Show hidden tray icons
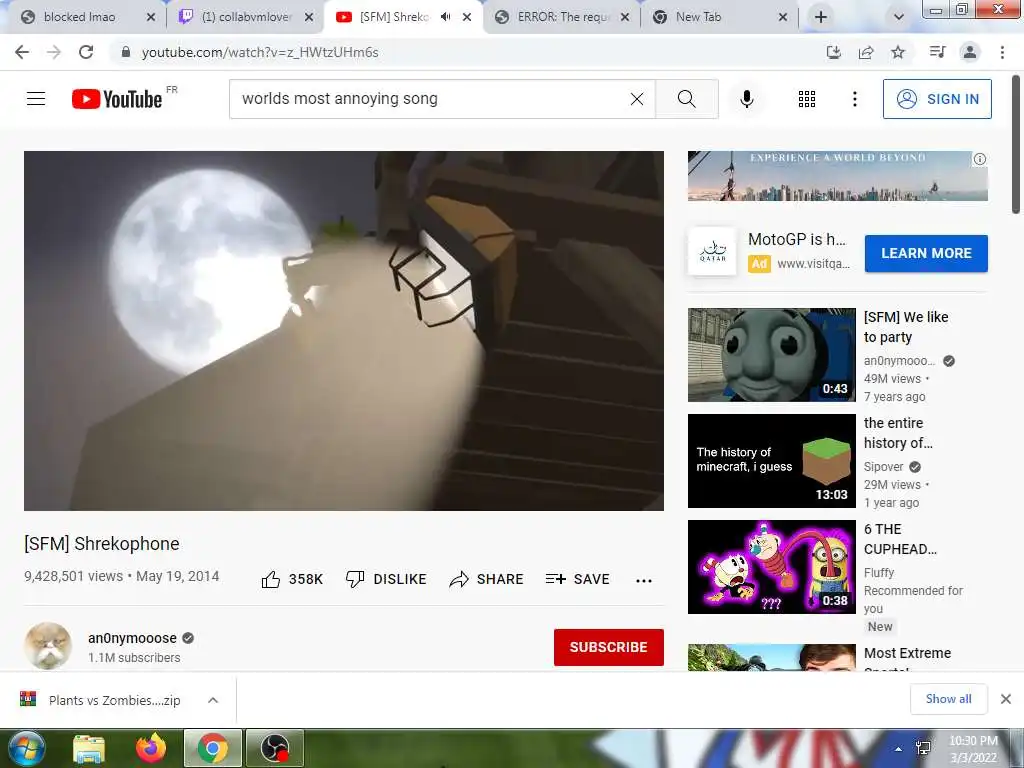The height and width of the screenshot is (768, 1024). [899, 749]
